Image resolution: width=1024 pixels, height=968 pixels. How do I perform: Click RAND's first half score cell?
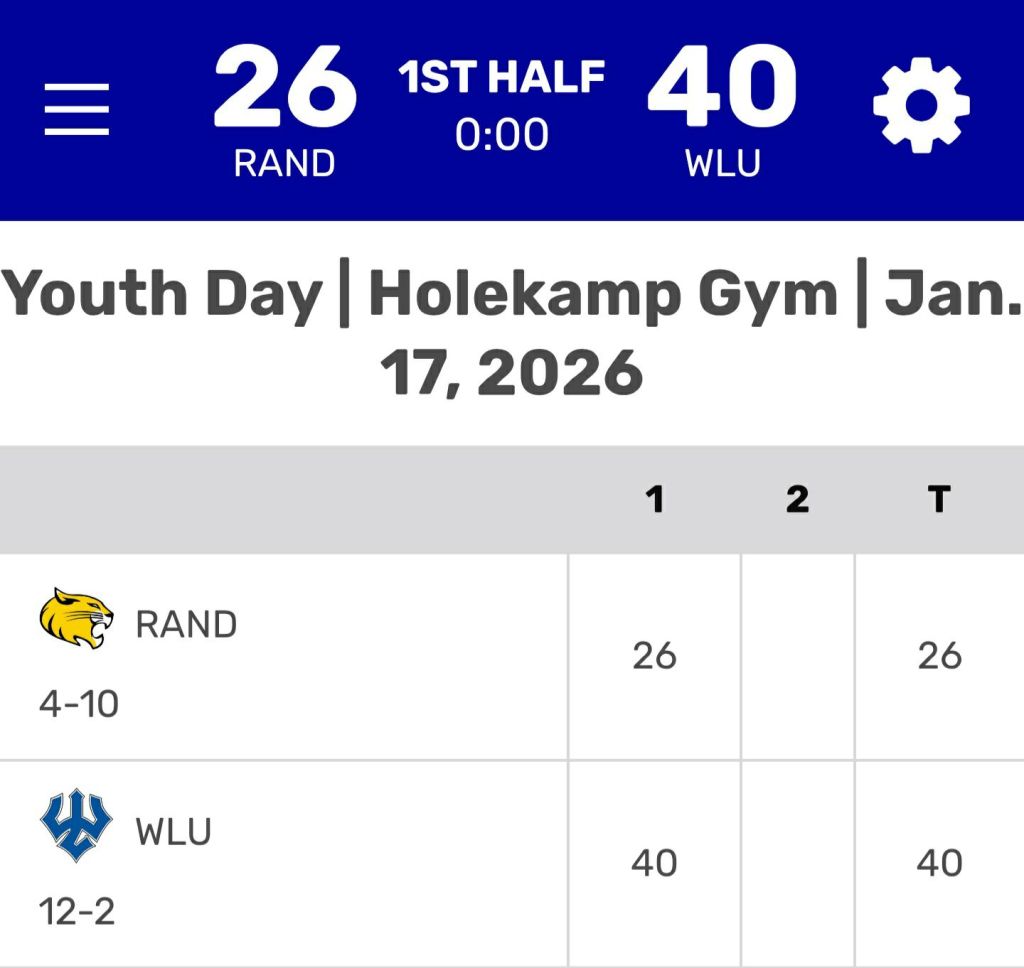pos(655,656)
